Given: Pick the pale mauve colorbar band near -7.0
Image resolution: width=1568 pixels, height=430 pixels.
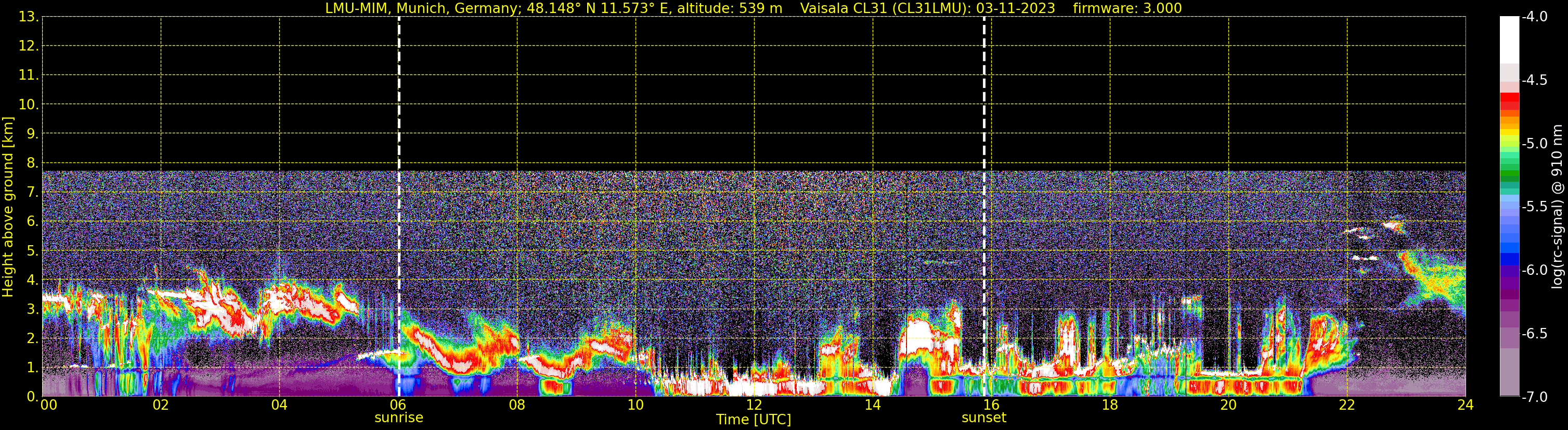Looking at the screenshot, I should 1509,372.
